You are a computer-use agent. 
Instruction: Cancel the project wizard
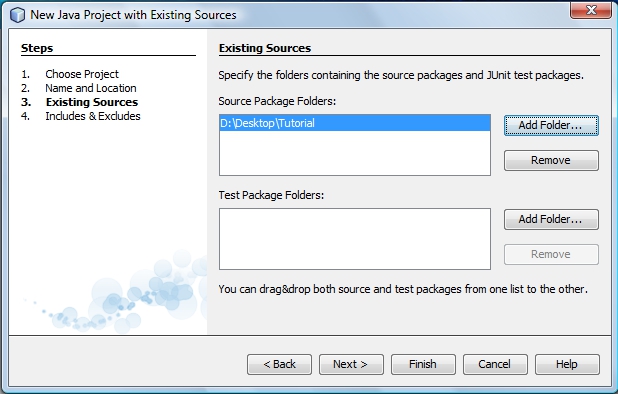(x=495, y=364)
